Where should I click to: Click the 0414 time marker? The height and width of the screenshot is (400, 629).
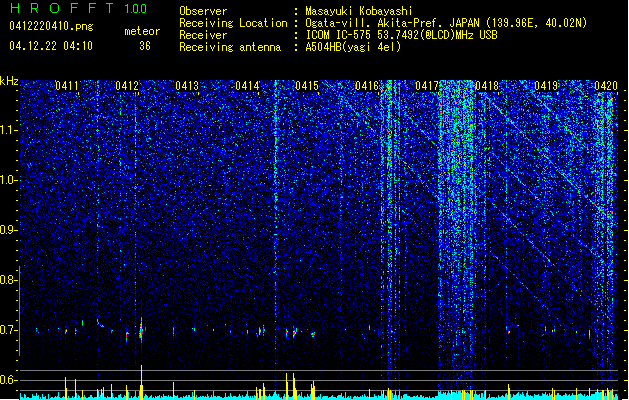click(x=247, y=86)
